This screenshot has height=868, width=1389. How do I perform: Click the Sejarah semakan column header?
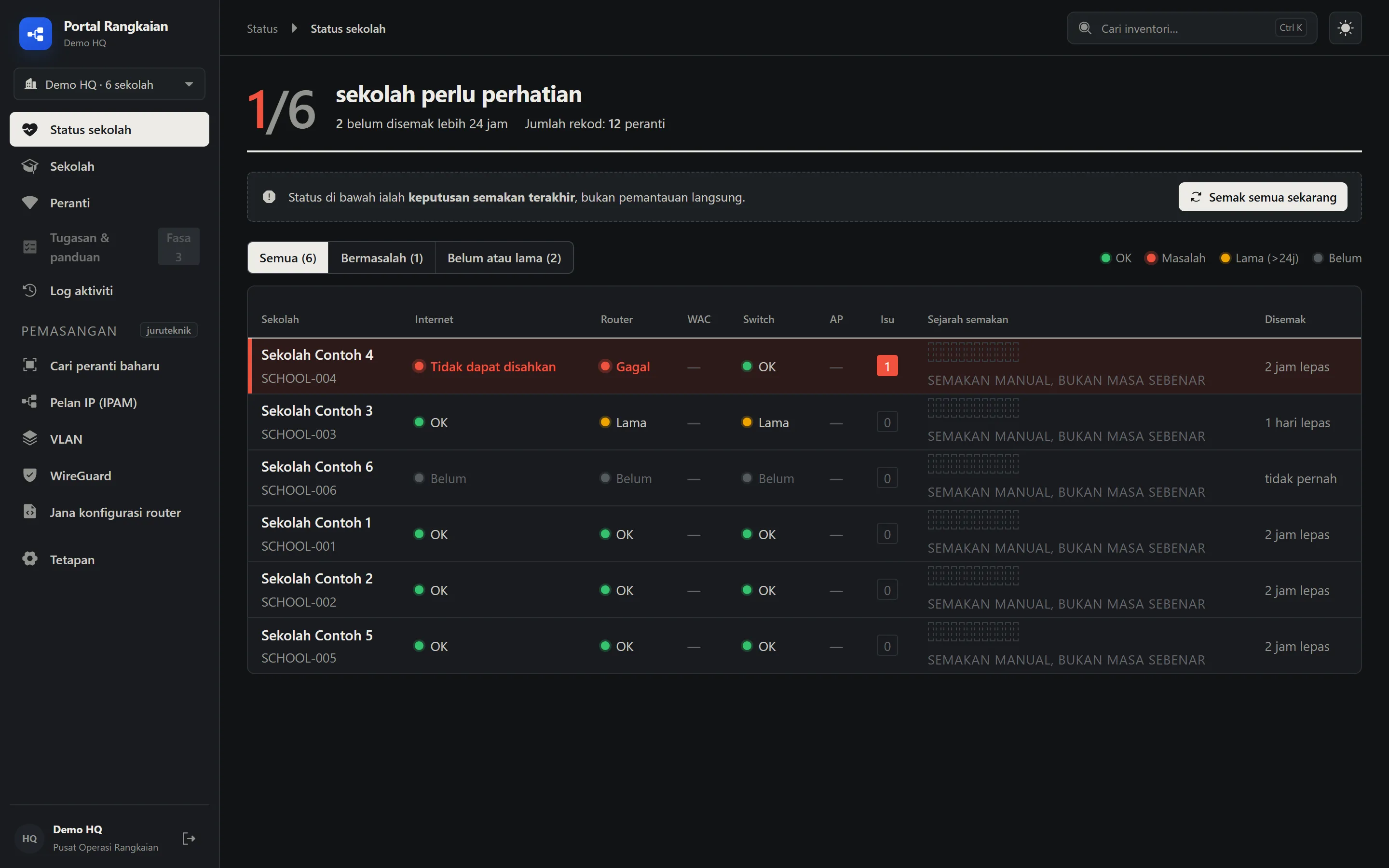pyautogui.click(x=967, y=319)
